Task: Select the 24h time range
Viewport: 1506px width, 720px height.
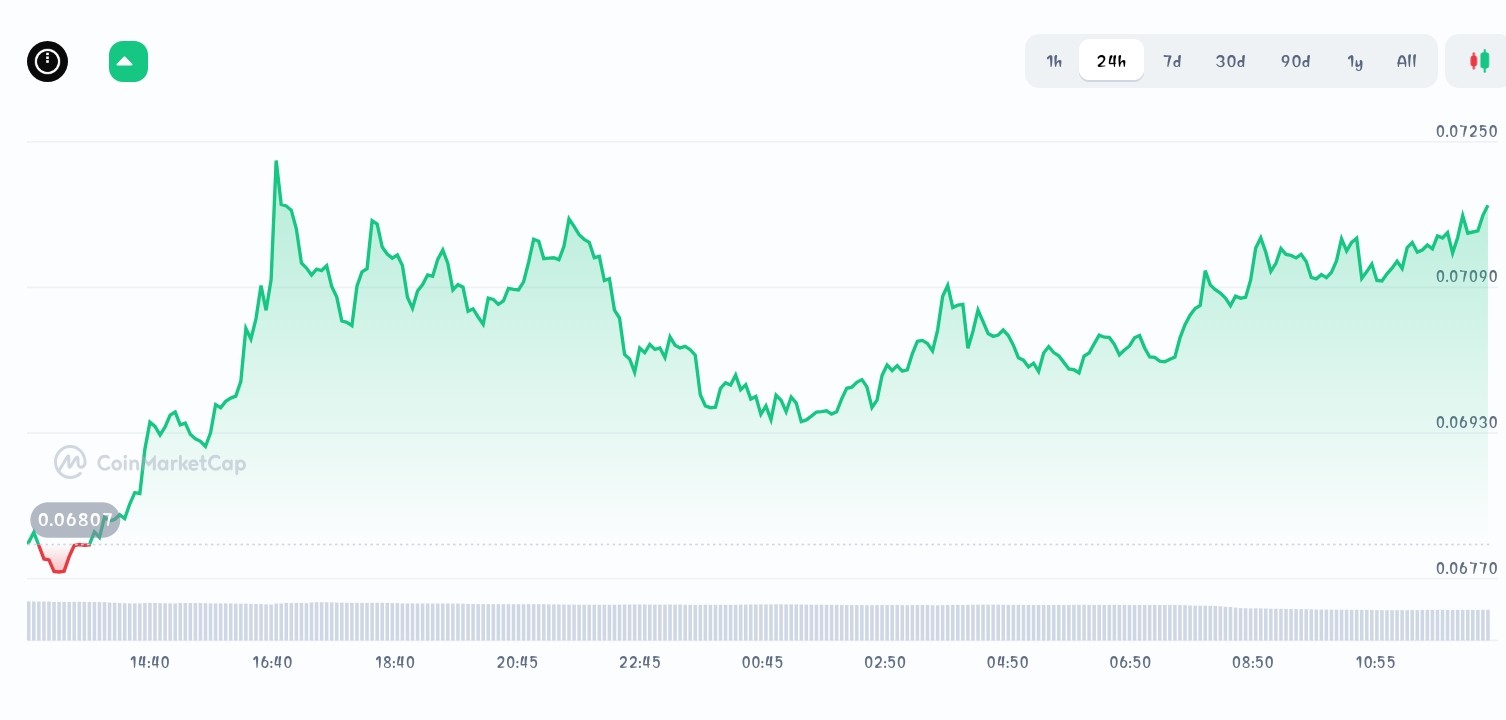Action: [x=1111, y=61]
